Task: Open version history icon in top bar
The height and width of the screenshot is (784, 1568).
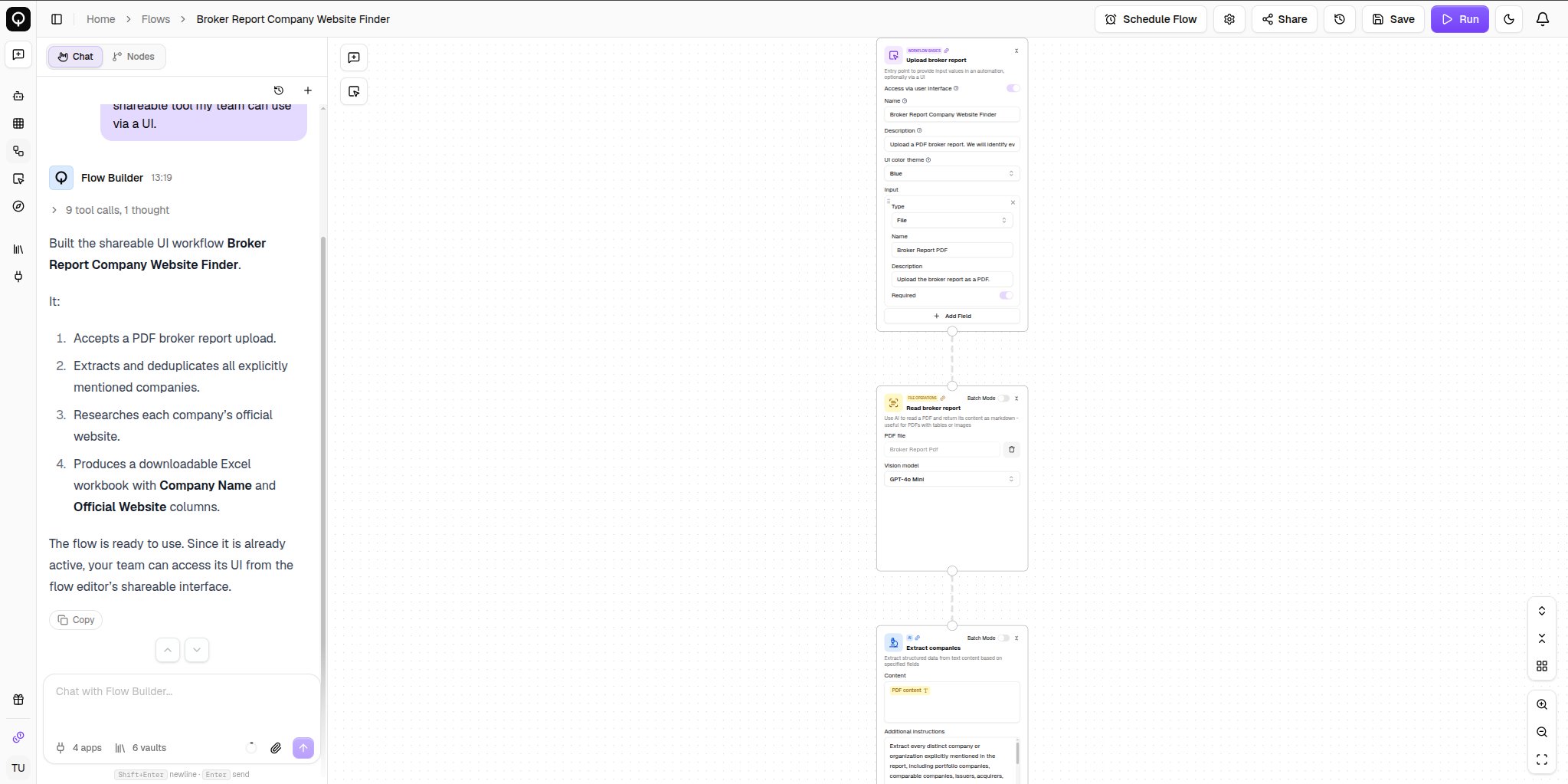Action: coord(1340,19)
